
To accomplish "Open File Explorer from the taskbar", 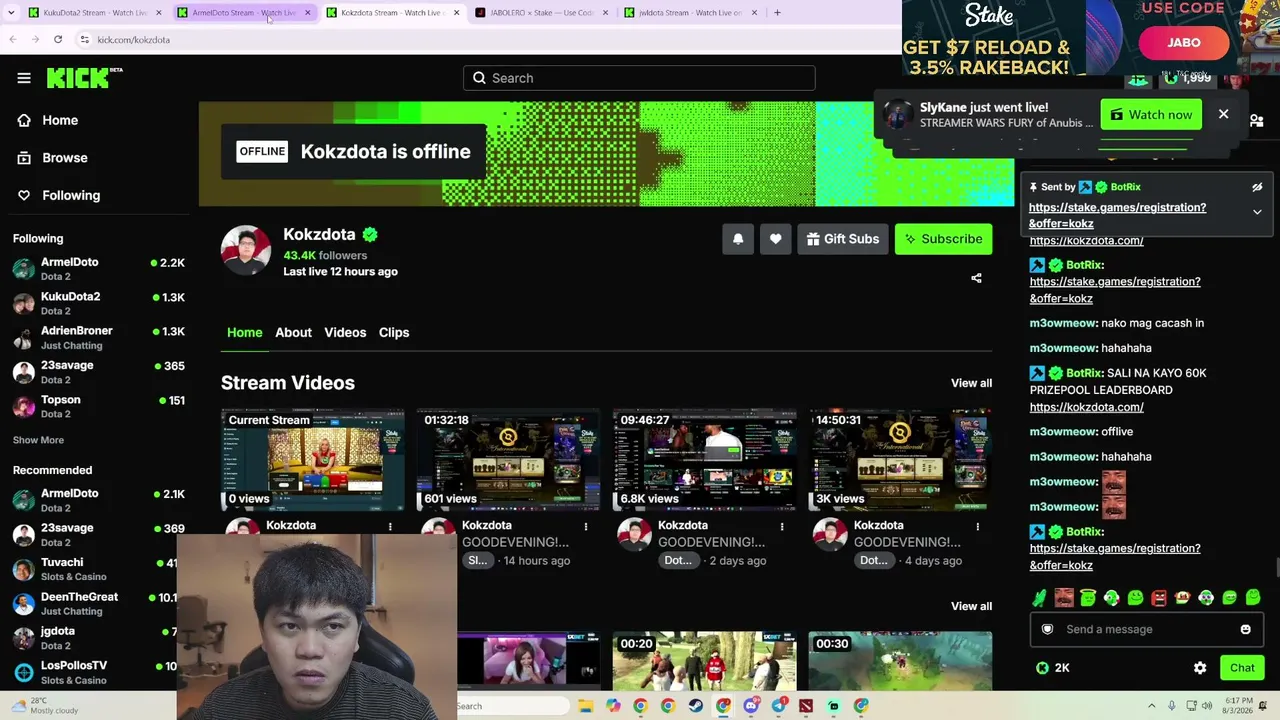I will [x=586, y=706].
